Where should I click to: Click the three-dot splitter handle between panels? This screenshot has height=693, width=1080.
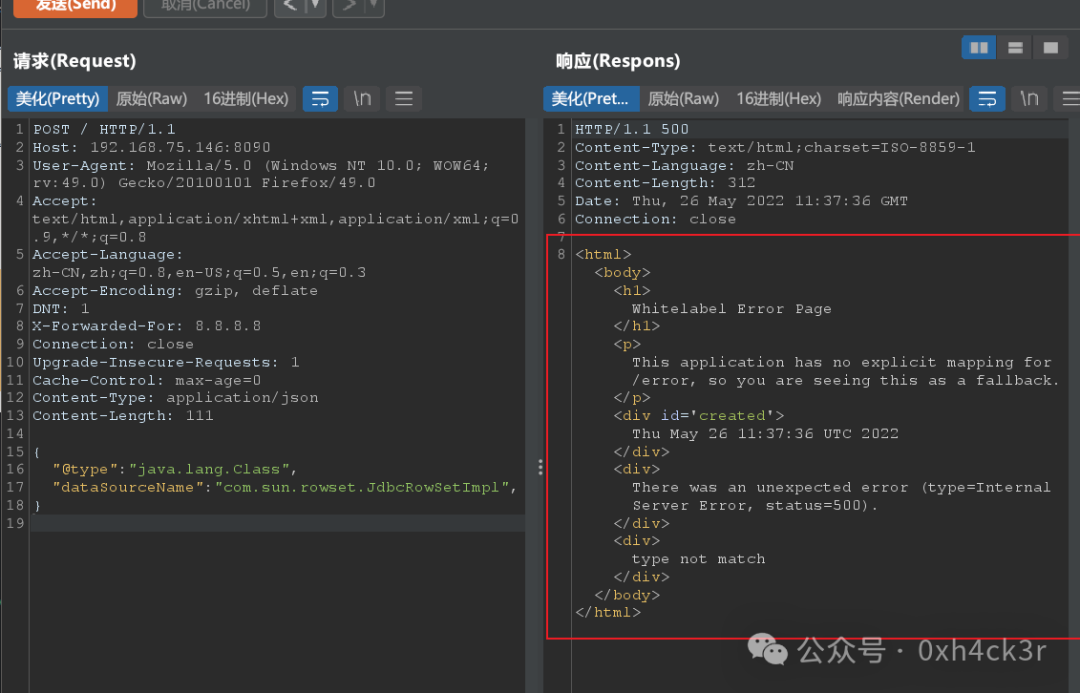click(x=540, y=468)
